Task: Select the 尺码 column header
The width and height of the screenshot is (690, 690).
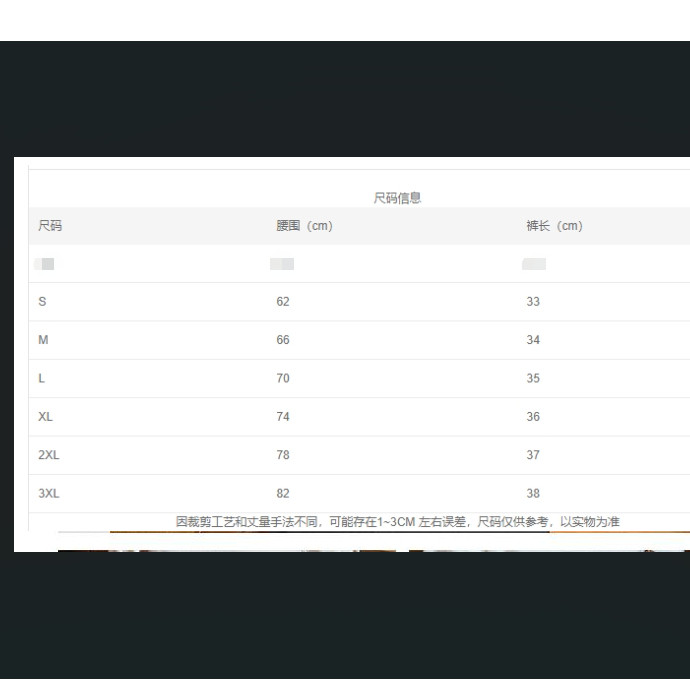Action: 50,226
